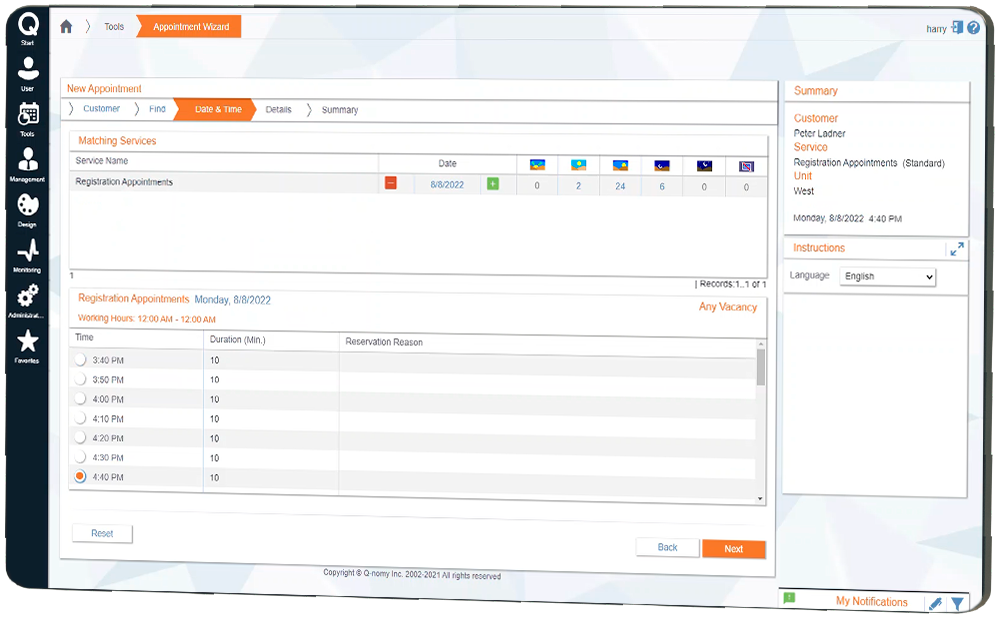Image resolution: width=1001 pixels, height=622 pixels.
Task: Click the orange Next button
Action: [734, 549]
